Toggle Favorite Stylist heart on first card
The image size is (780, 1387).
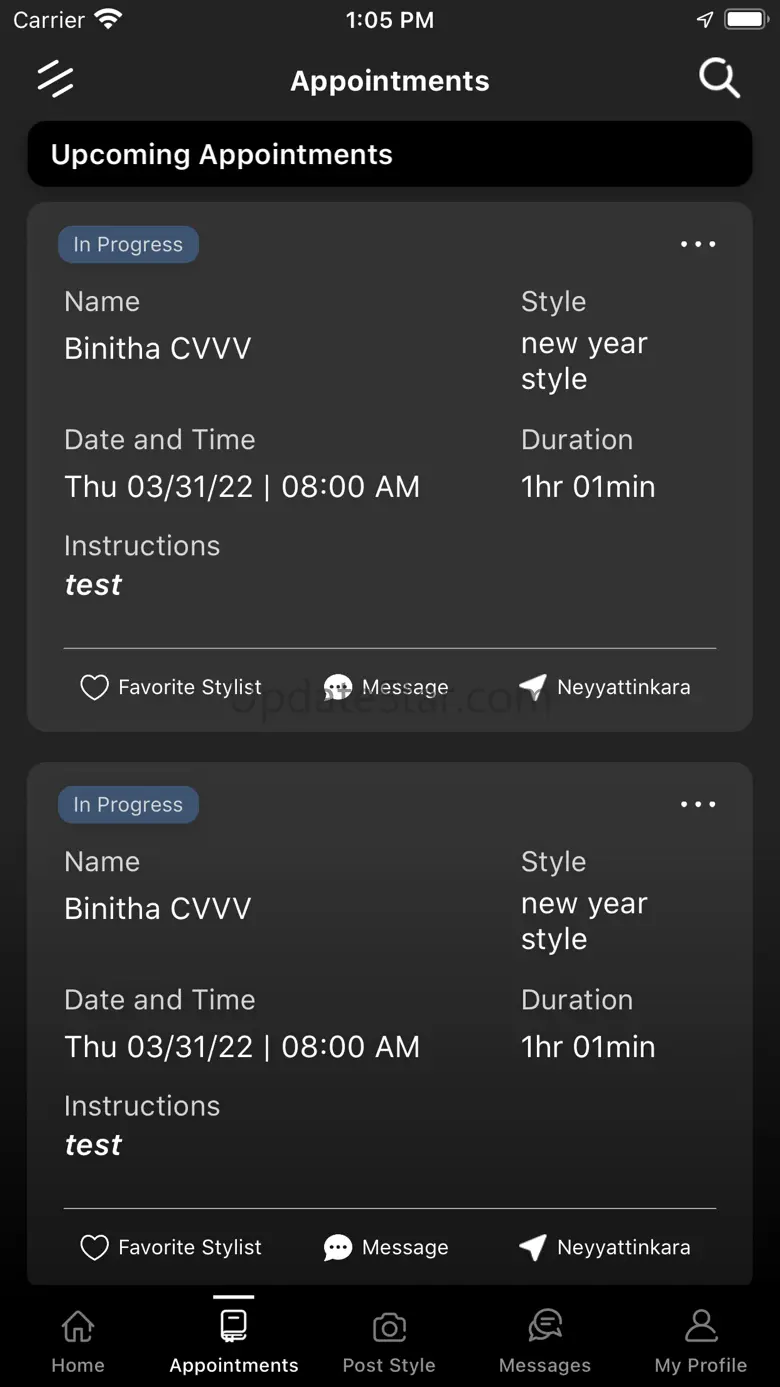pos(94,687)
